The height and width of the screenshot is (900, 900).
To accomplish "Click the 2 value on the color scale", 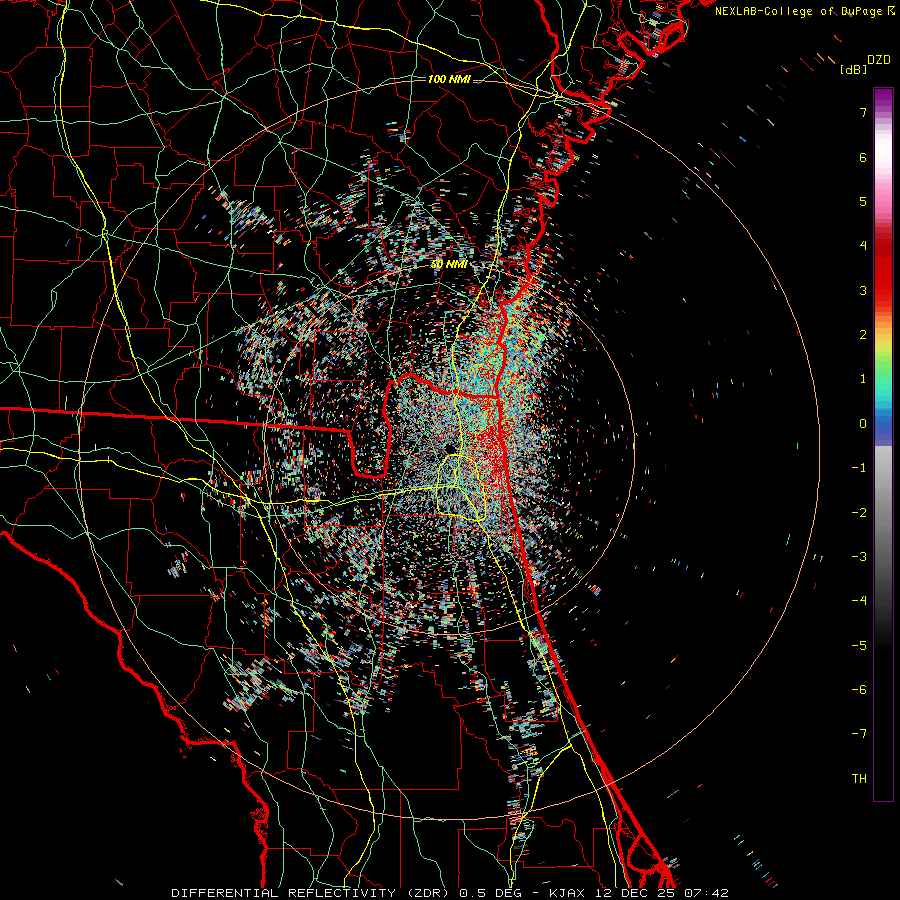I will point(863,335).
